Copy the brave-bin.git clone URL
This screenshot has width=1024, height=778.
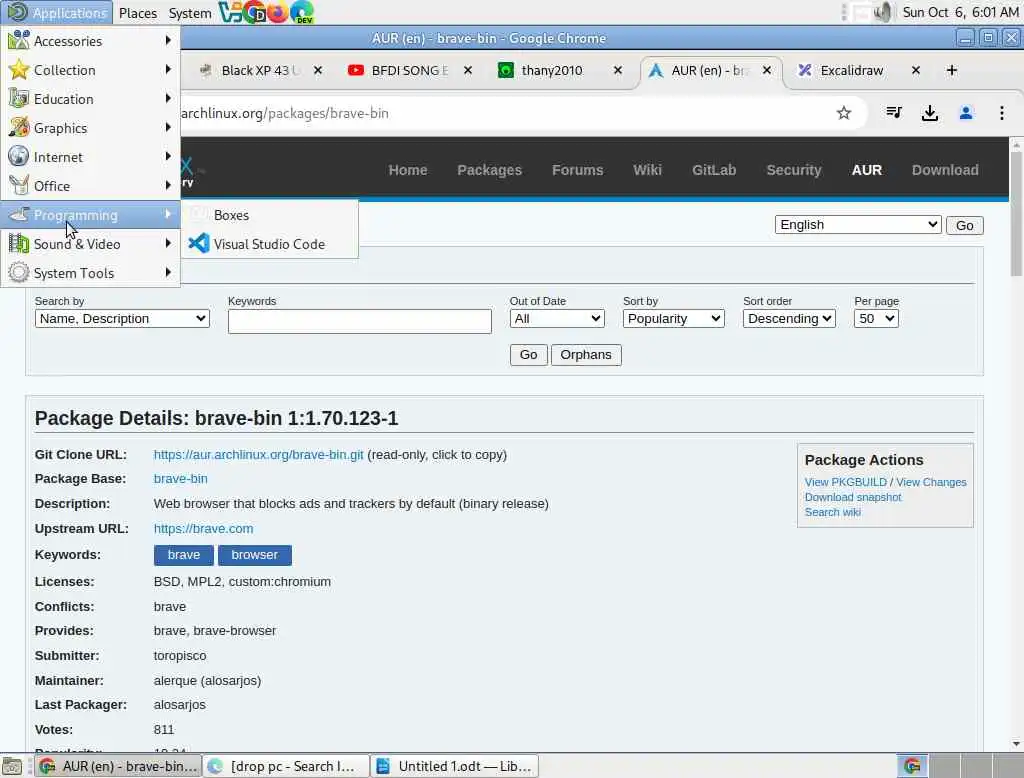(x=258, y=455)
